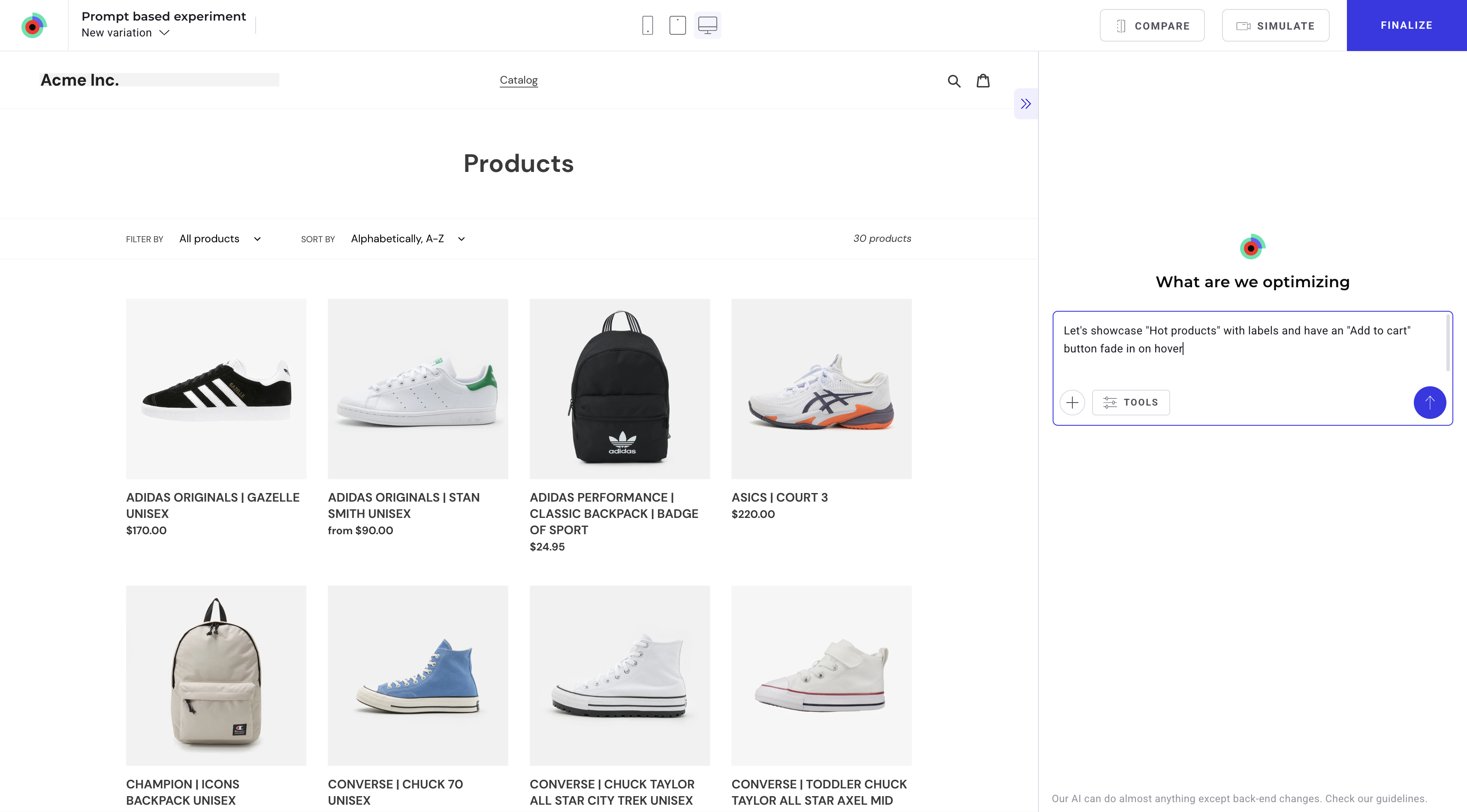Switch to mobile preview mode

pyautogui.click(x=648, y=25)
